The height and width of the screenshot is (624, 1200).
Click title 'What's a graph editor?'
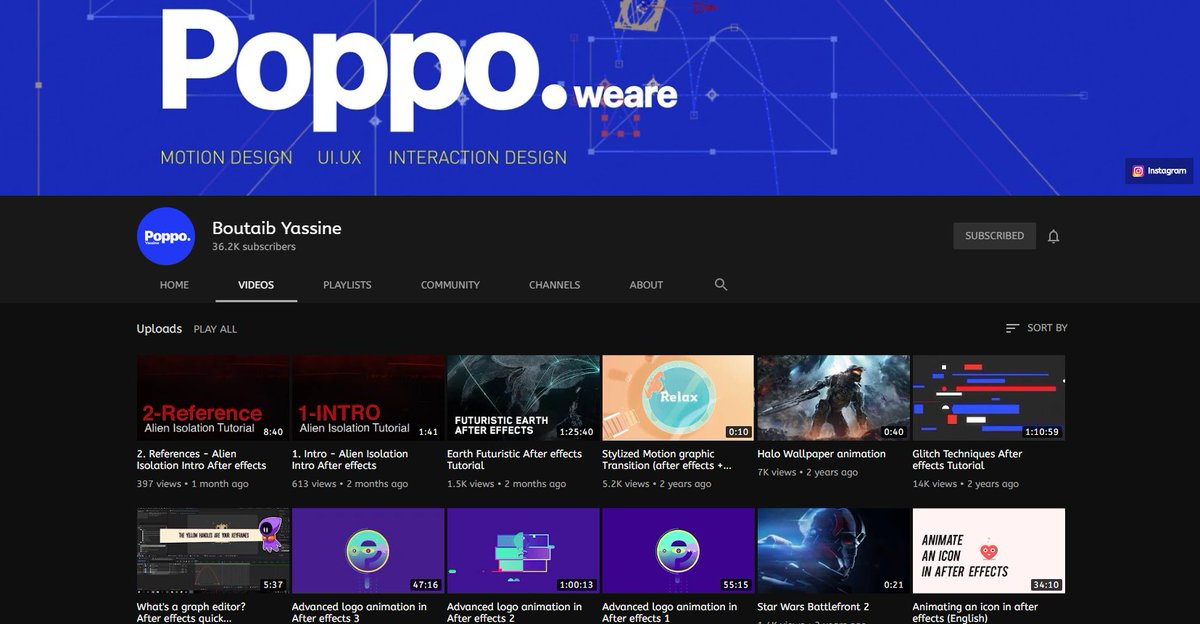(191, 612)
